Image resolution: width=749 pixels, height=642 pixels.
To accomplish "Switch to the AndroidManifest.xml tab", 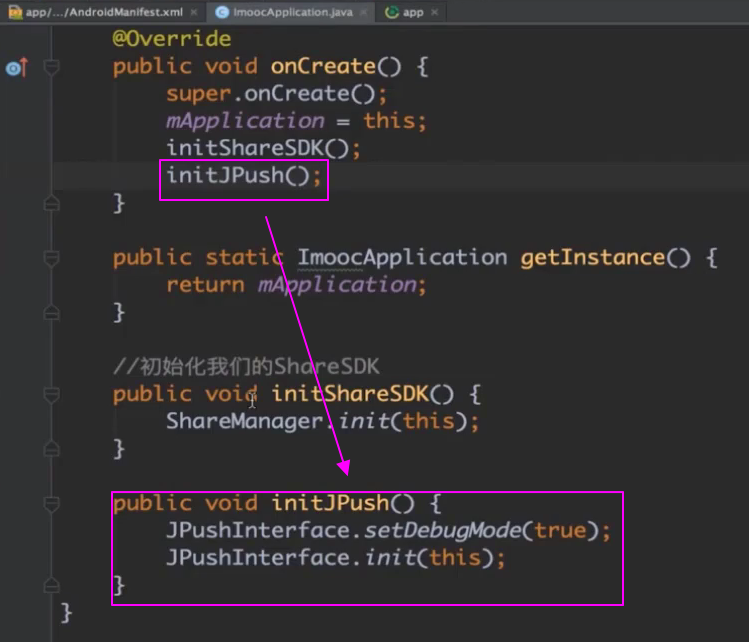I will [x=104, y=12].
